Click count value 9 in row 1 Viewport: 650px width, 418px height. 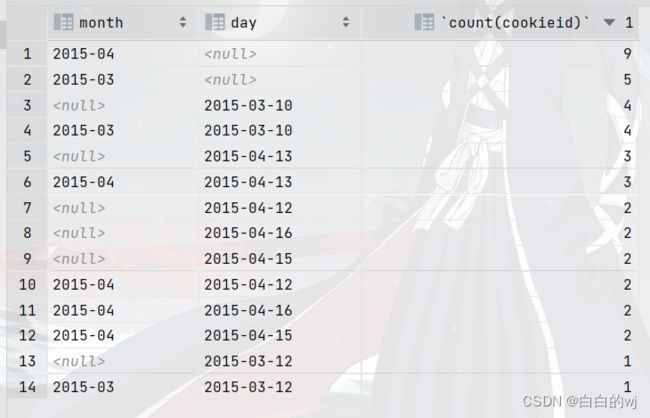[x=628, y=53]
